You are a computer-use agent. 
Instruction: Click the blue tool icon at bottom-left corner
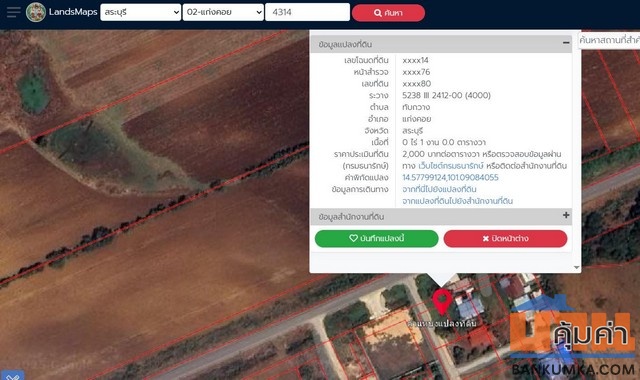[x=12, y=375]
